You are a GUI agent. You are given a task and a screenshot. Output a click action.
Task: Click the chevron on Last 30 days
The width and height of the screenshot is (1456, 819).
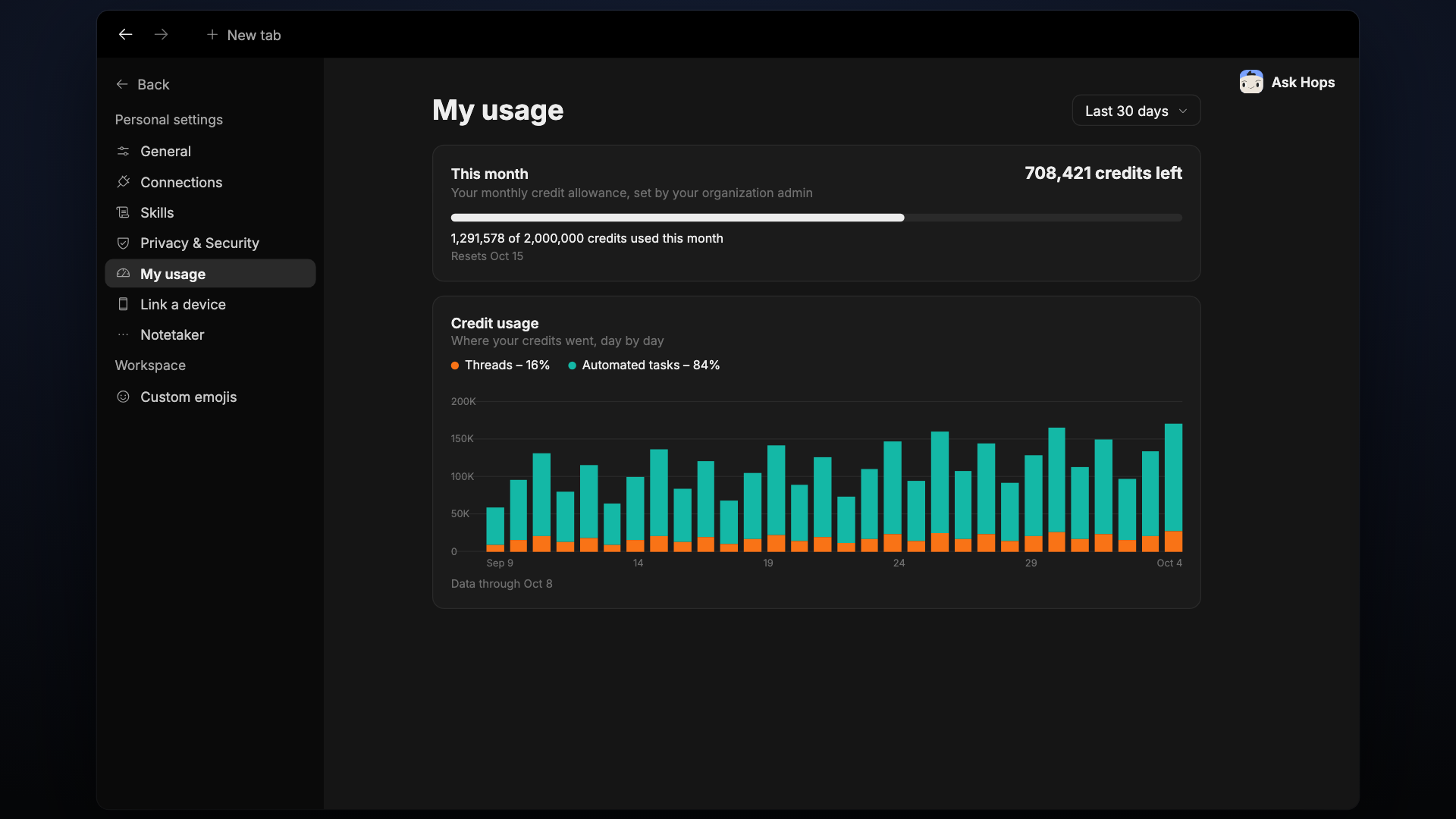[1182, 111]
